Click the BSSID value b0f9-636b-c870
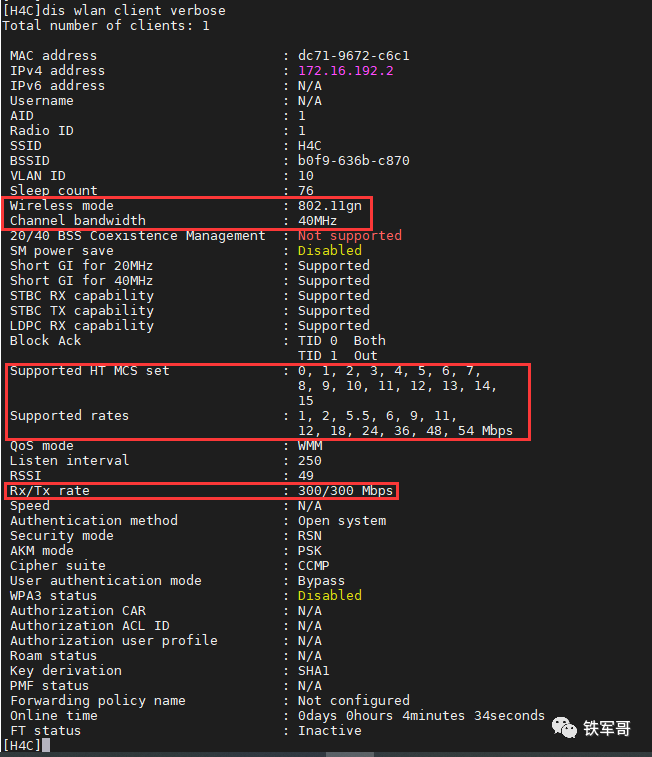The width and height of the screenshot is (652, 757). point(353,161)
